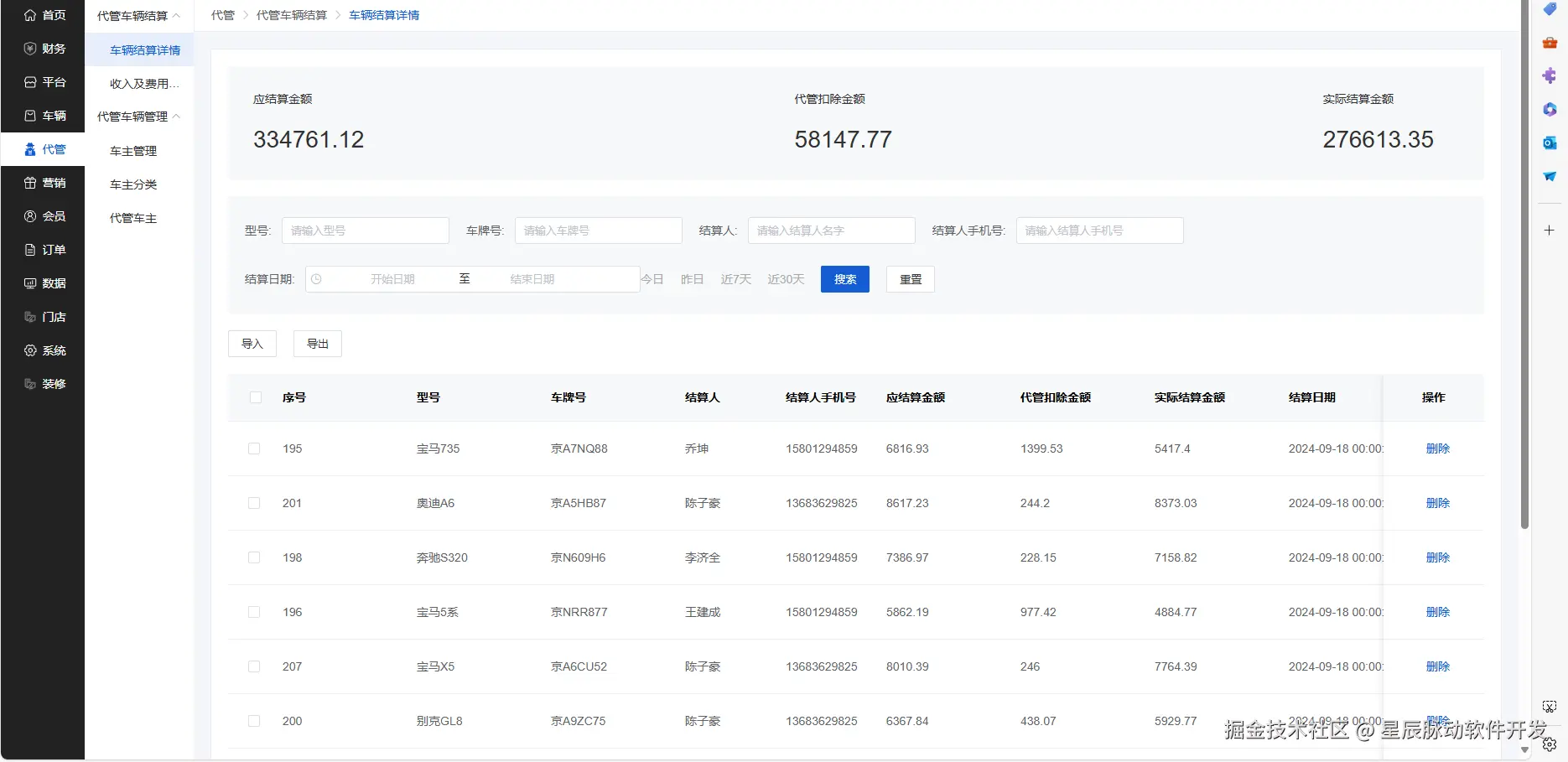Click the purple puzzle-piece icon in browser sidebar
1568x762 pixels.
click(x=1550, y=76)
